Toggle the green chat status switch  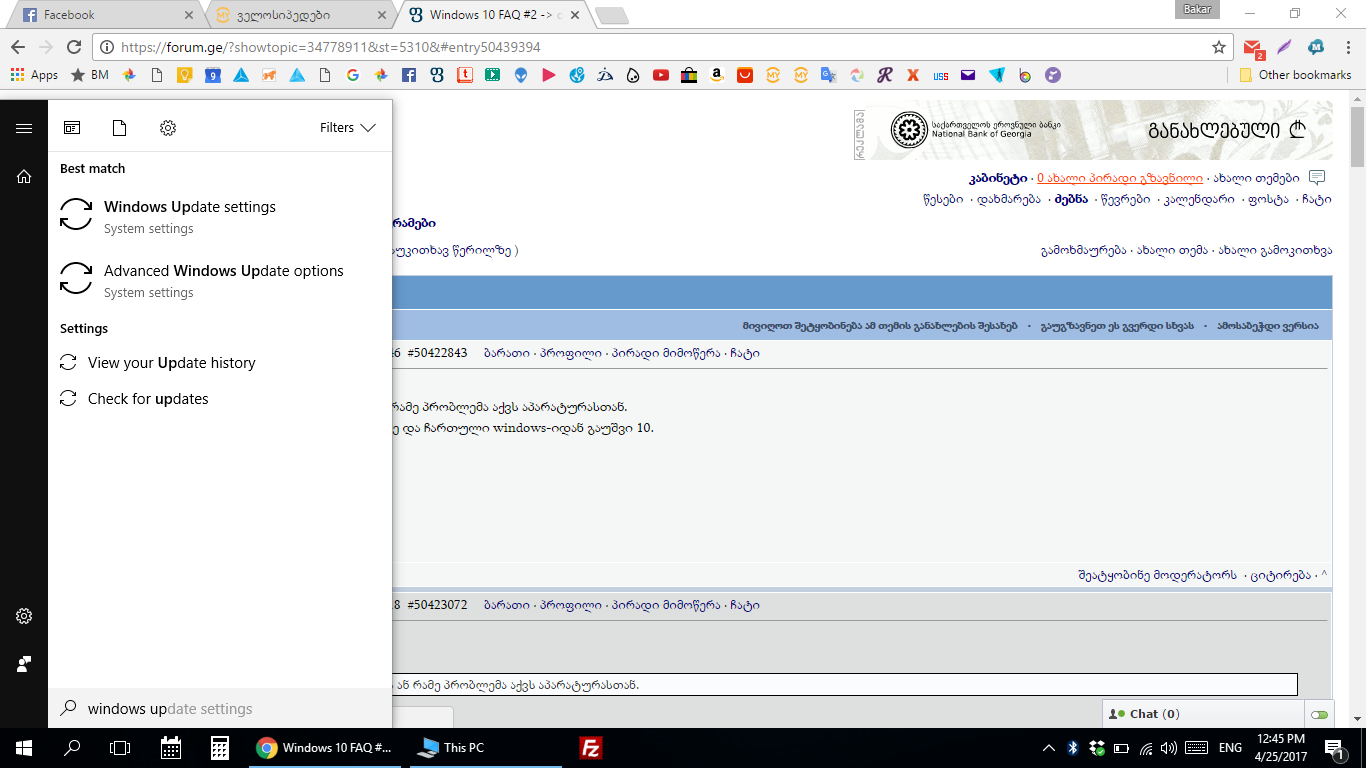coord(1319,715)
